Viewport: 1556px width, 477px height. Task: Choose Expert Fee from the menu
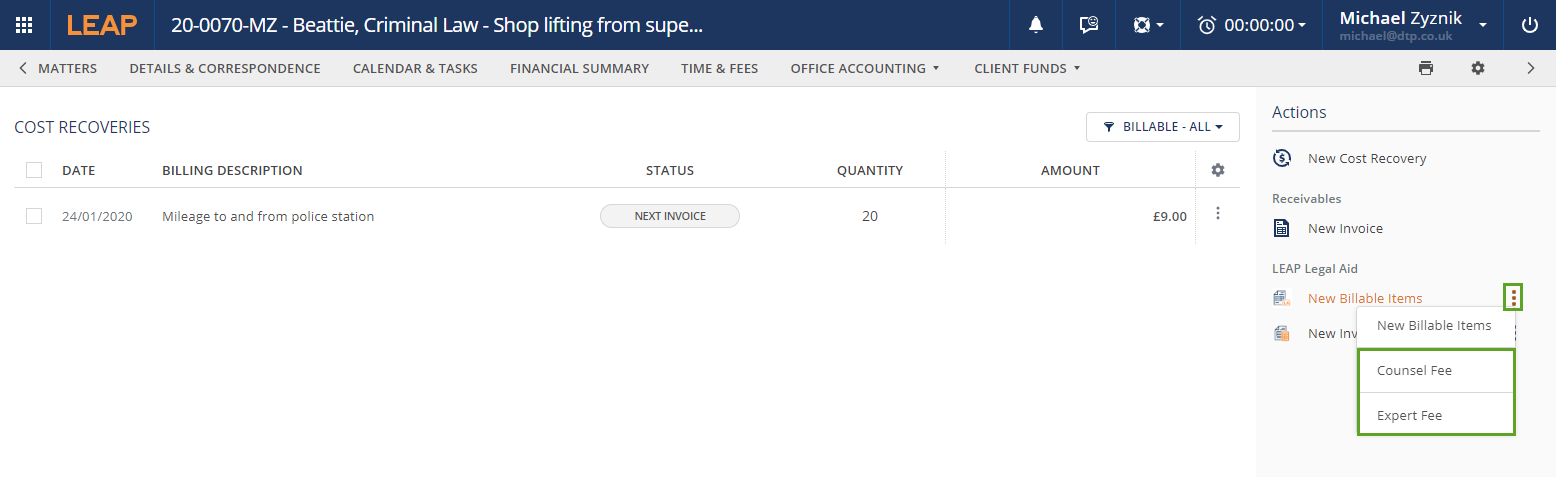pyautogui.click(x=1409, y=415)
